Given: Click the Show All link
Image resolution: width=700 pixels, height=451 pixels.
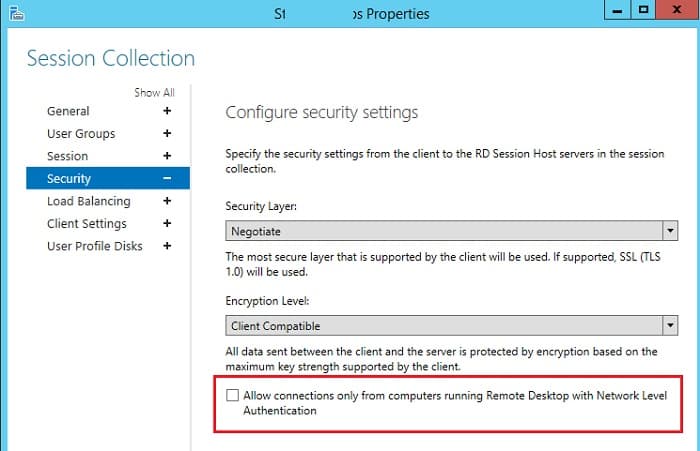Looking at the screenshot, I should pos(154,92).
